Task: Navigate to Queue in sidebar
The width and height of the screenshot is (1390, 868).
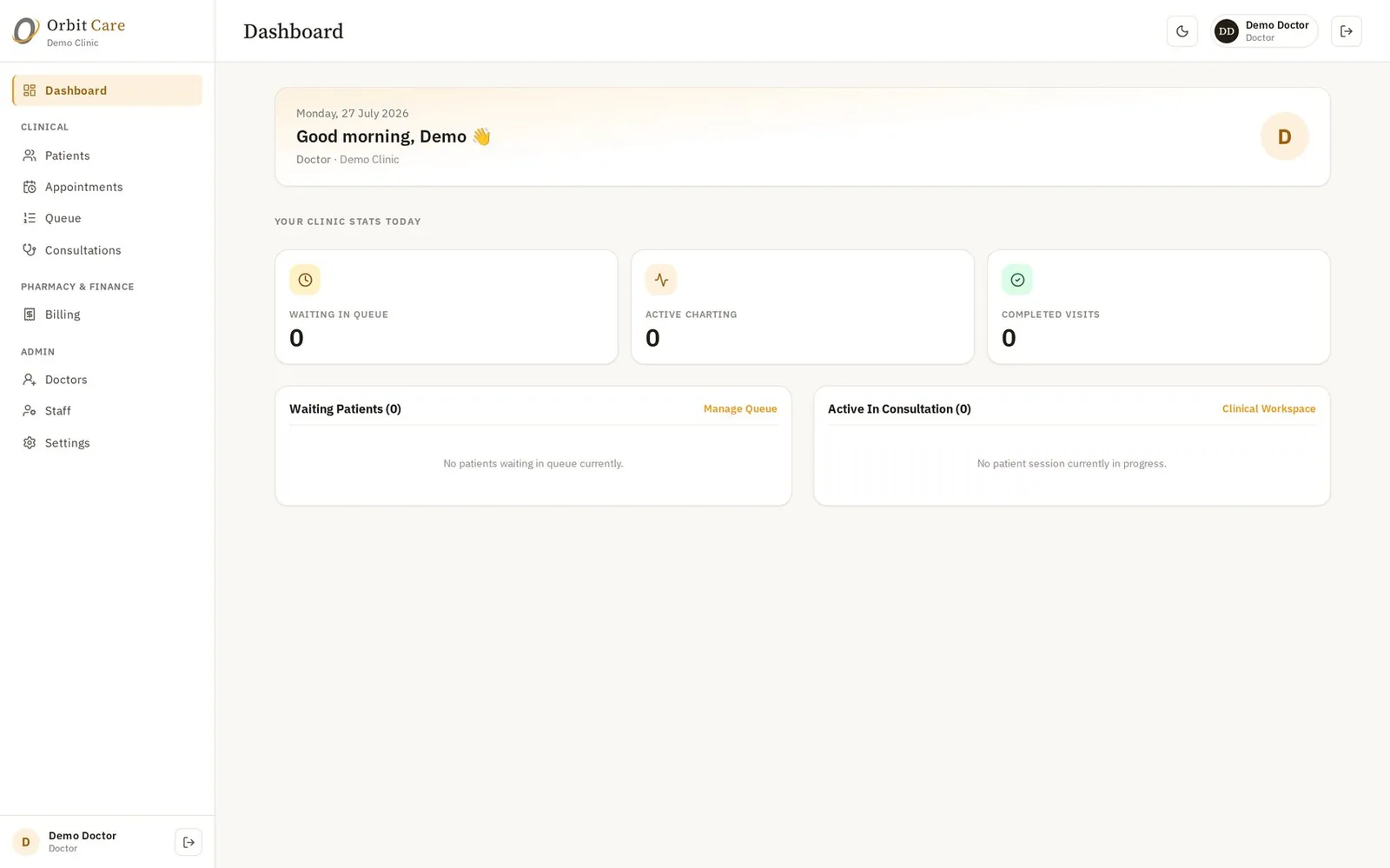Action: click(x=108, y=218)
